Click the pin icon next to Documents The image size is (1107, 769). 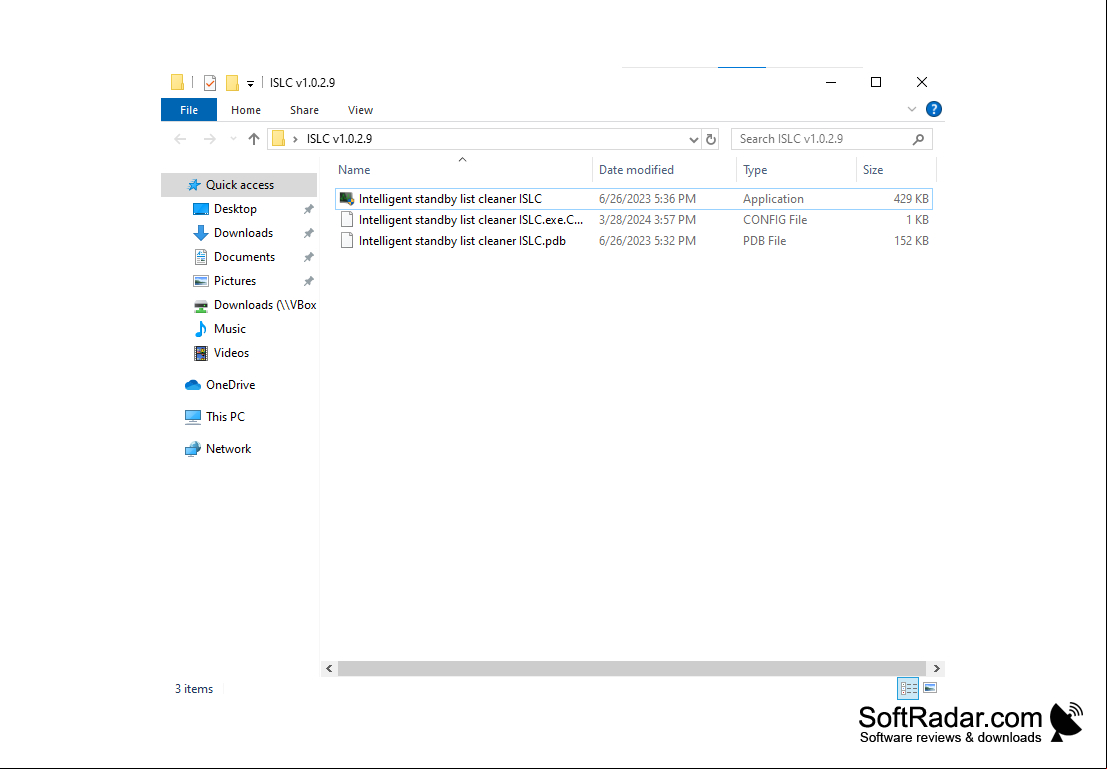(x=309, y=258)
